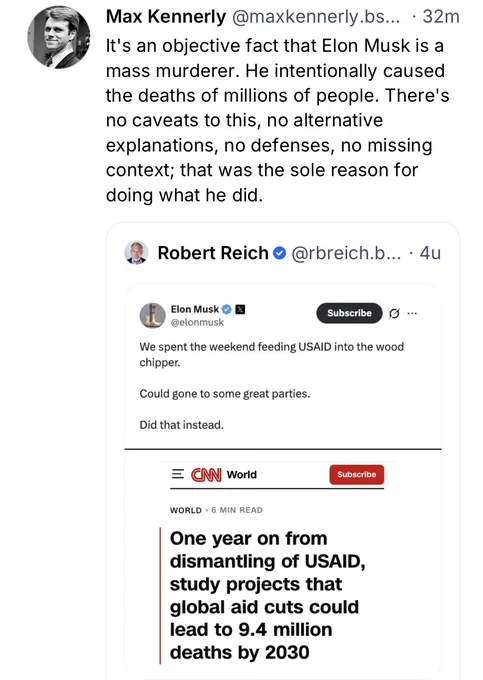Click the red CNN Subscribe button
The height and width of the screenshot is (680, 483).
tap(357, 474)
